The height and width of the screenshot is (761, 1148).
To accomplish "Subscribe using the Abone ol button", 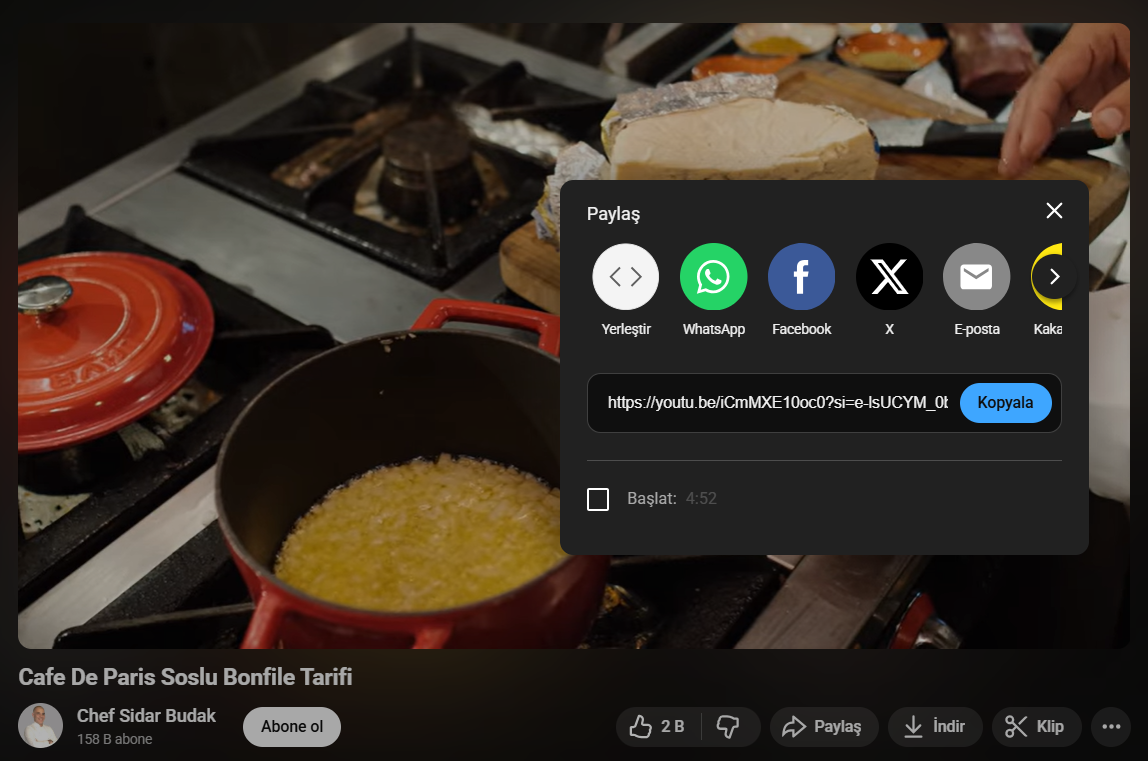I will click(x=292, y=727).
